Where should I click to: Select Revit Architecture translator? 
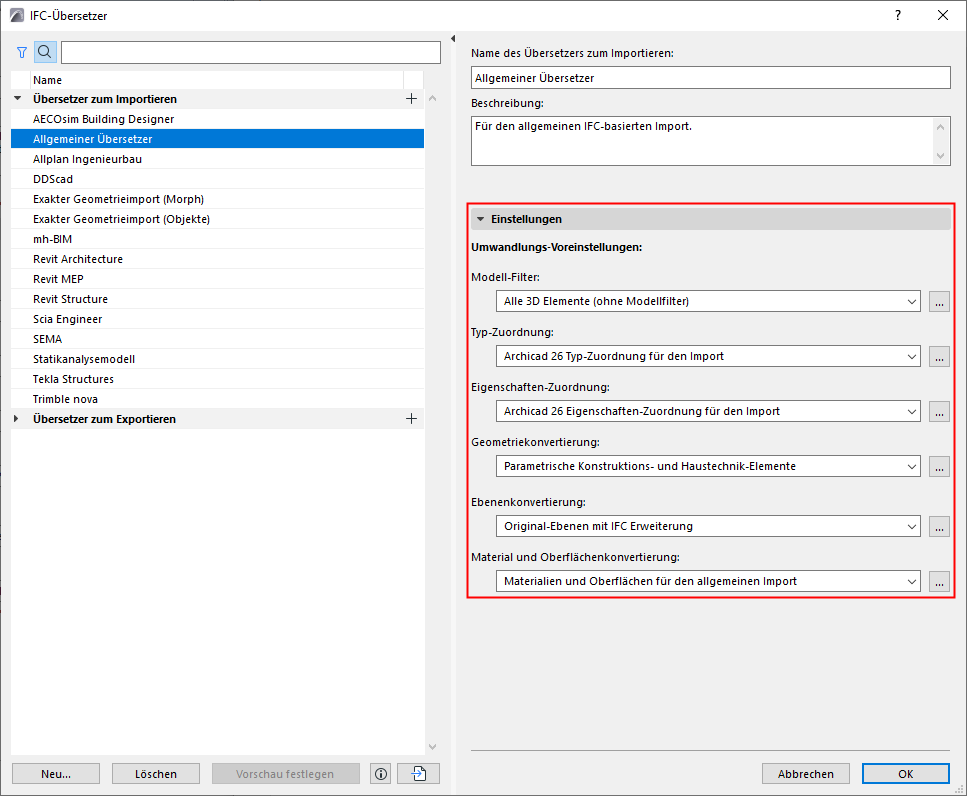[217, 259]
